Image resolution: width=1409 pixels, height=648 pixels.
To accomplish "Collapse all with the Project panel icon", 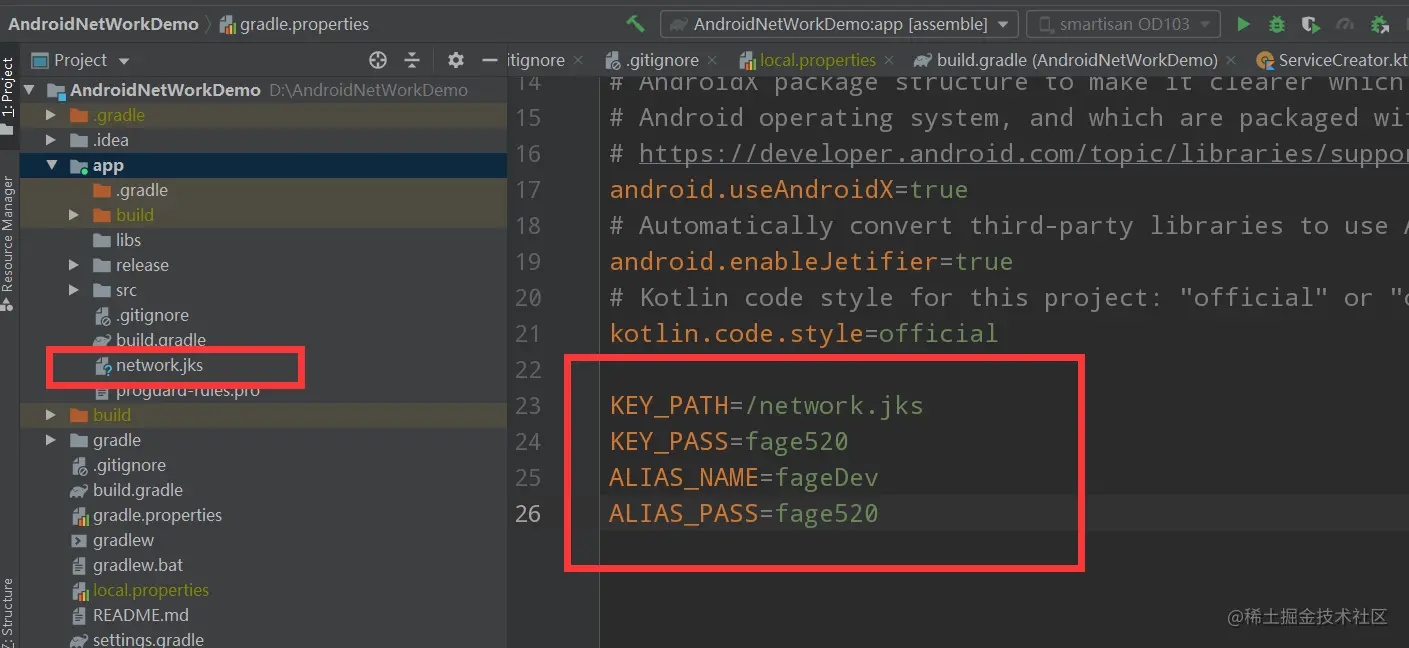I will pyautogui.click(x=412, y=60).
